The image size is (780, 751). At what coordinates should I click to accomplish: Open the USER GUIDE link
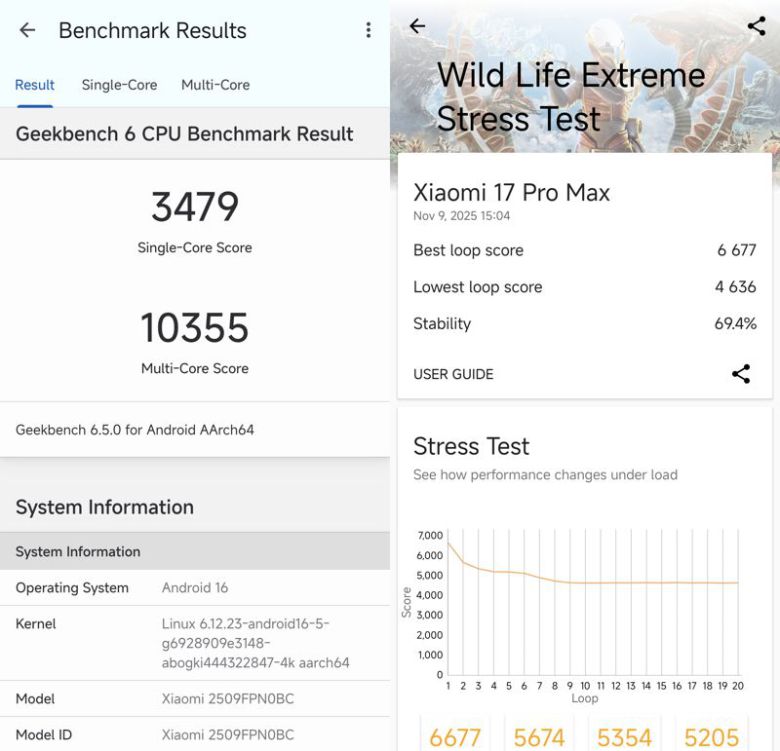453,374
